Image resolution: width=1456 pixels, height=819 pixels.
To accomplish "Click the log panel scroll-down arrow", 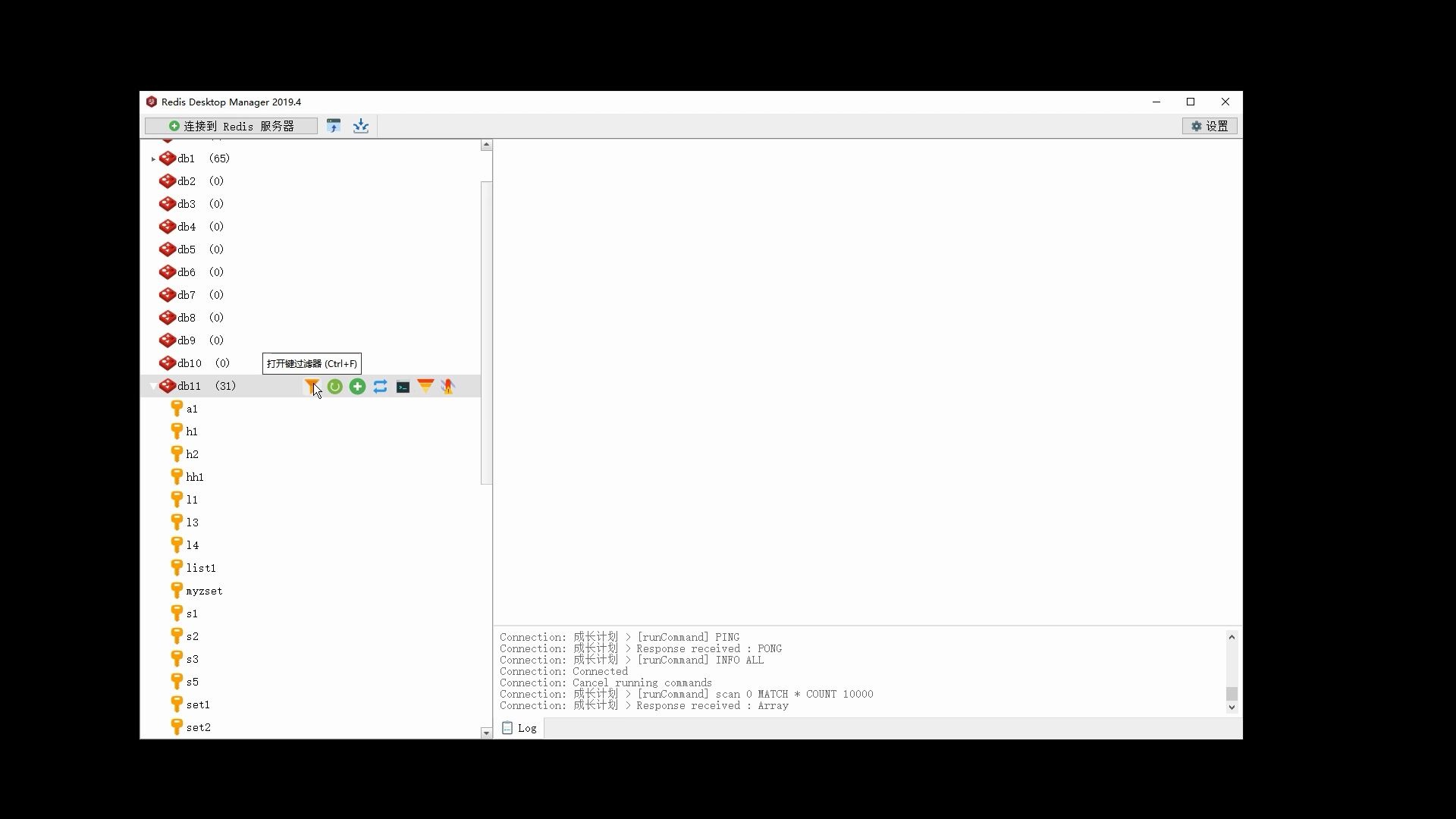I will pos(1232,707).
